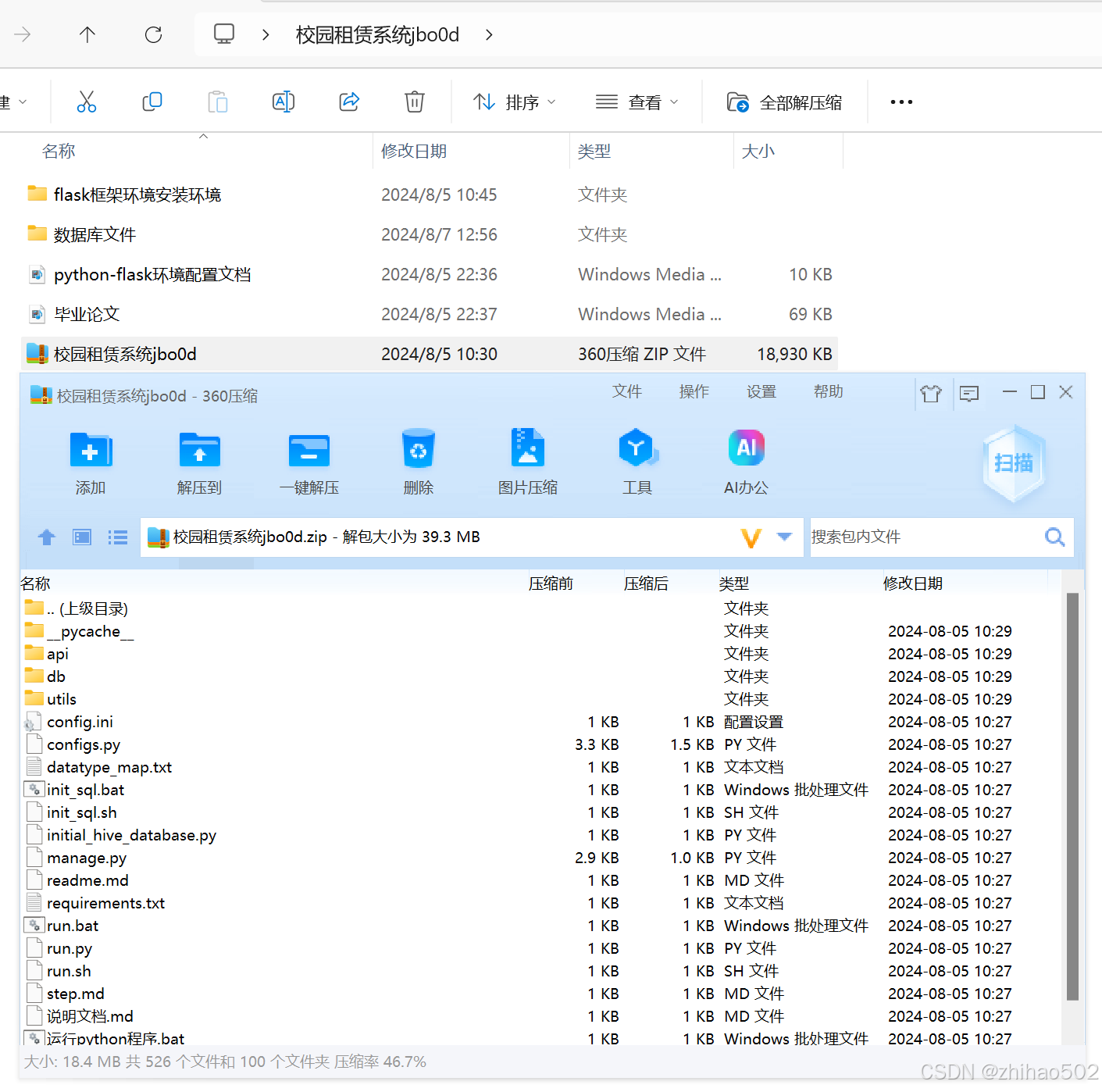Click the search magnifier in 360压缩

(1055, 537)
